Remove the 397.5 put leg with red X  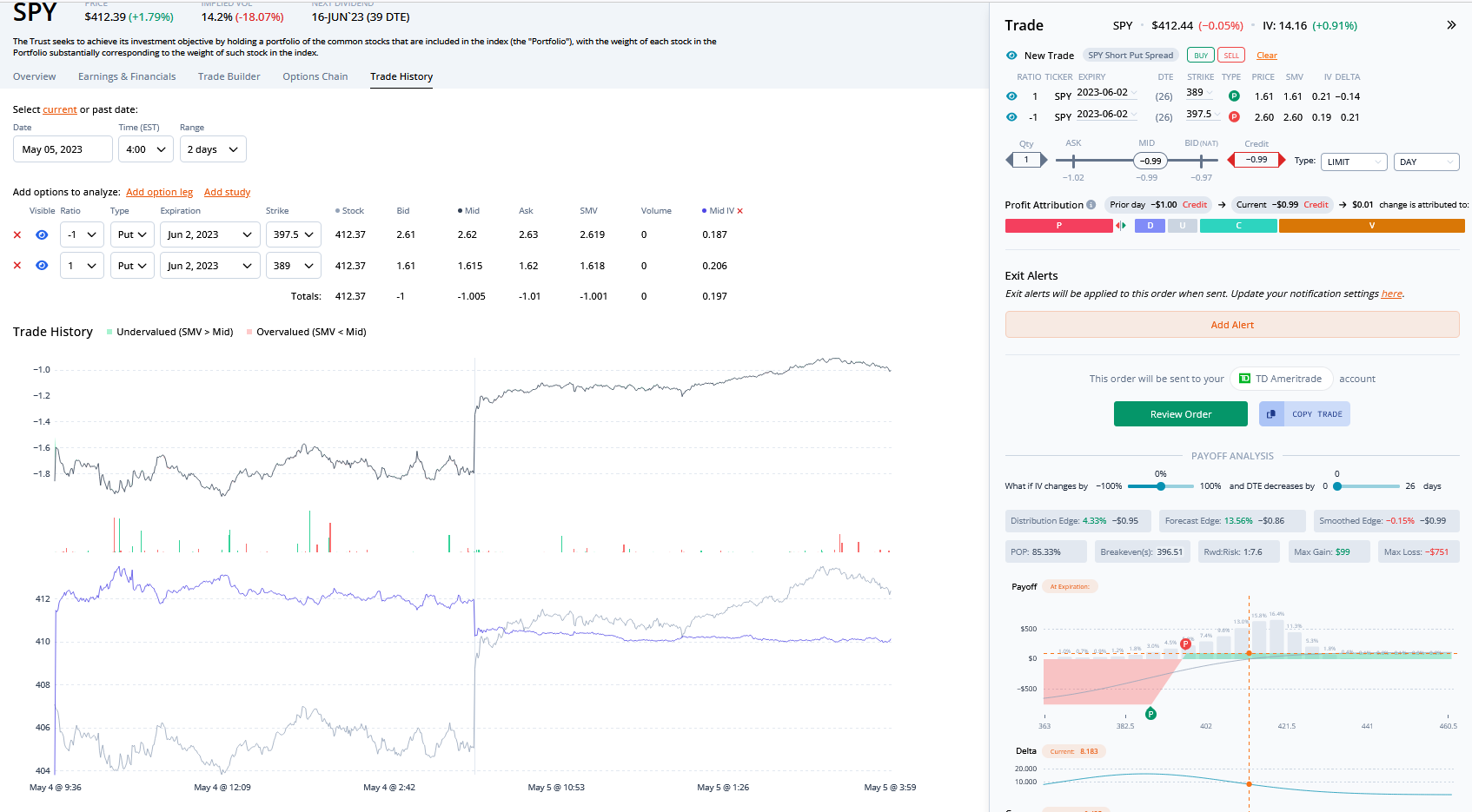point(17,234)
